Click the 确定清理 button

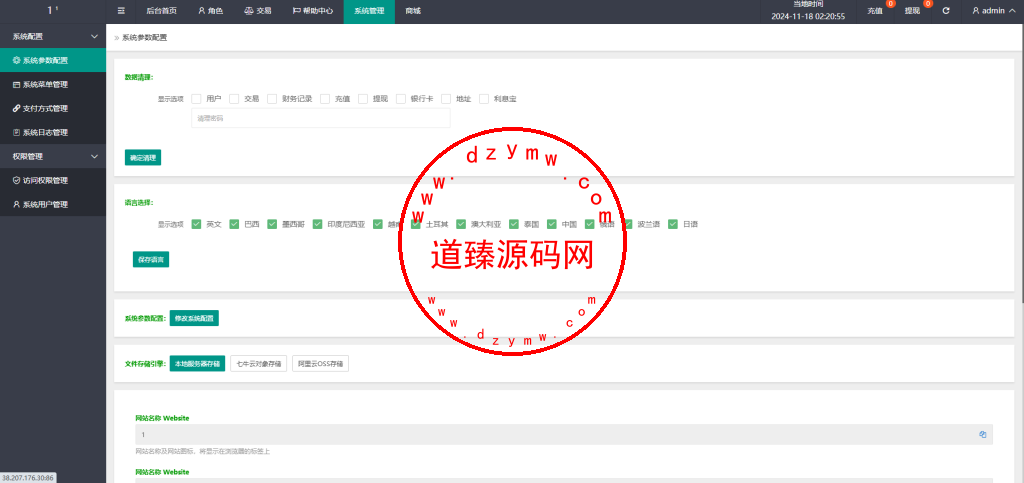pyautogui.click(x=143, y=157)
